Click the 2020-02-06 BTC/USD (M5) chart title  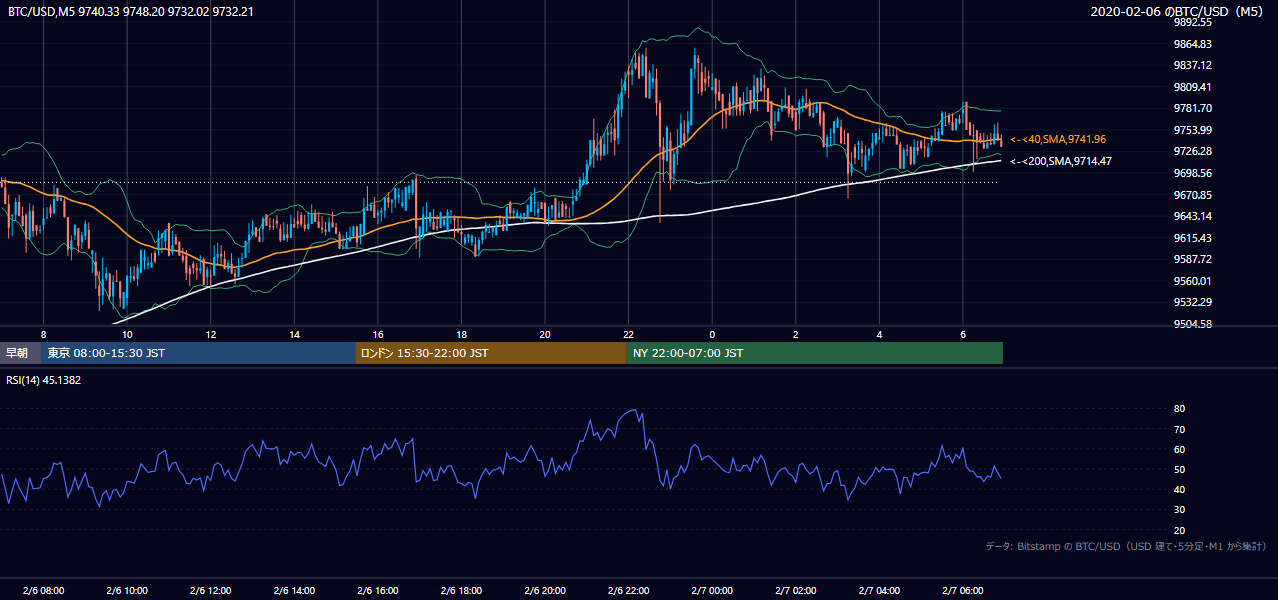point(1179,11)
